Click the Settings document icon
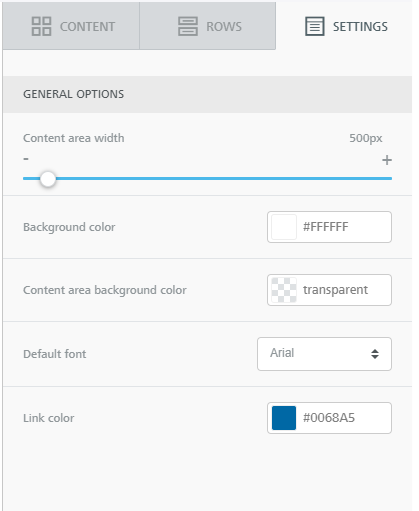419x511 pixels. 315,26
